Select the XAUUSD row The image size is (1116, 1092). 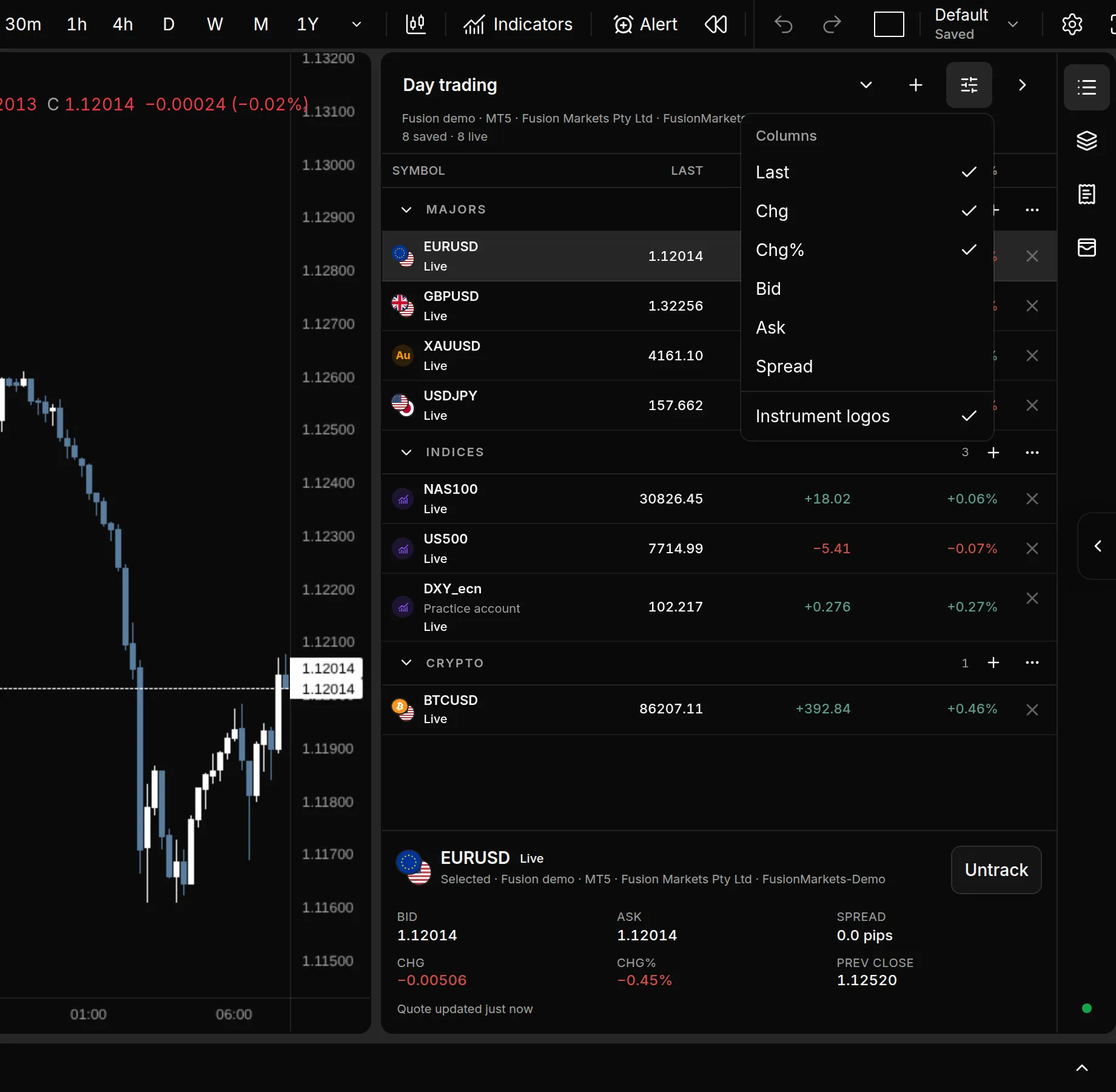pos(561,356)
